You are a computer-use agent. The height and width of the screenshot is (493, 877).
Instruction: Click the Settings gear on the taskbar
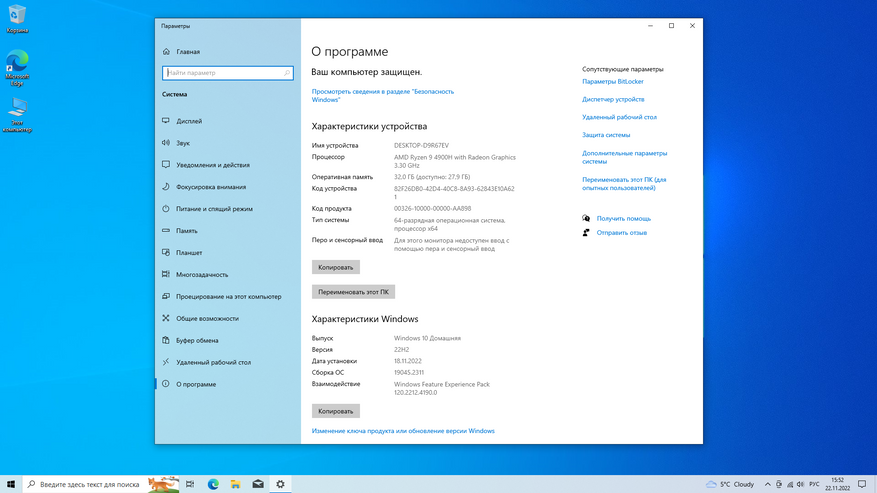pyautogui.click(x=280, y=484)
